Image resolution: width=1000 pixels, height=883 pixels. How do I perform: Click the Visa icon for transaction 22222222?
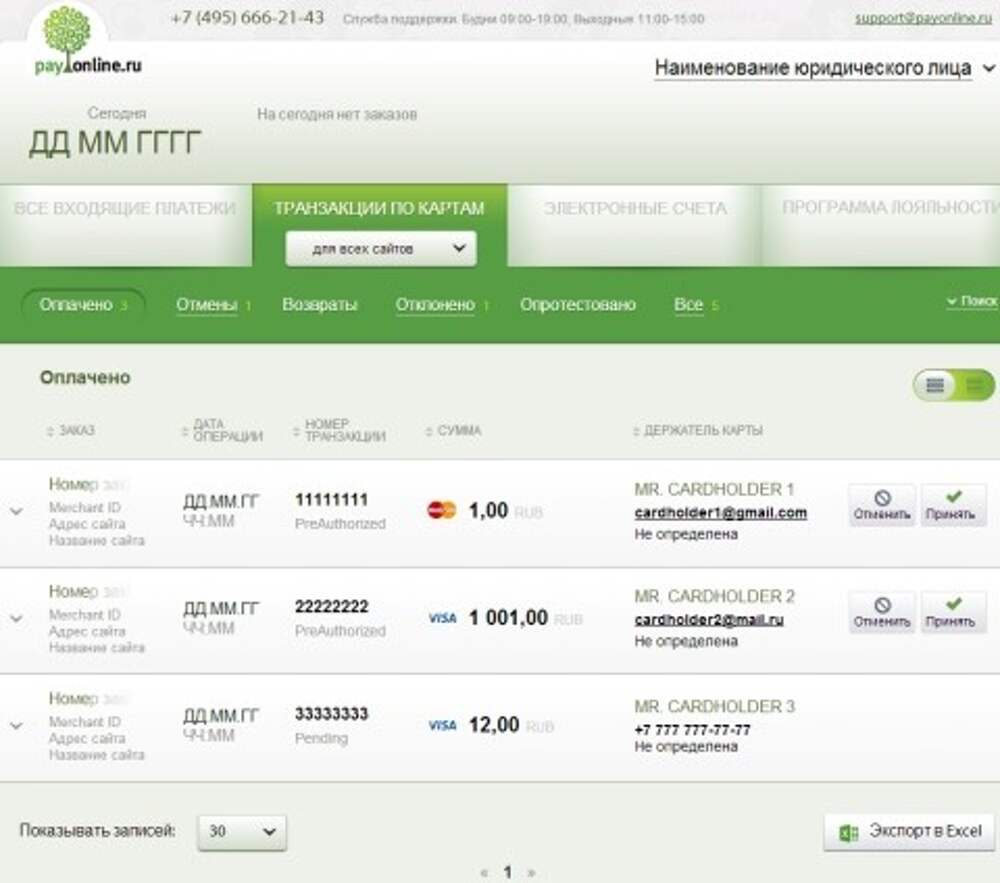point(442,618)
